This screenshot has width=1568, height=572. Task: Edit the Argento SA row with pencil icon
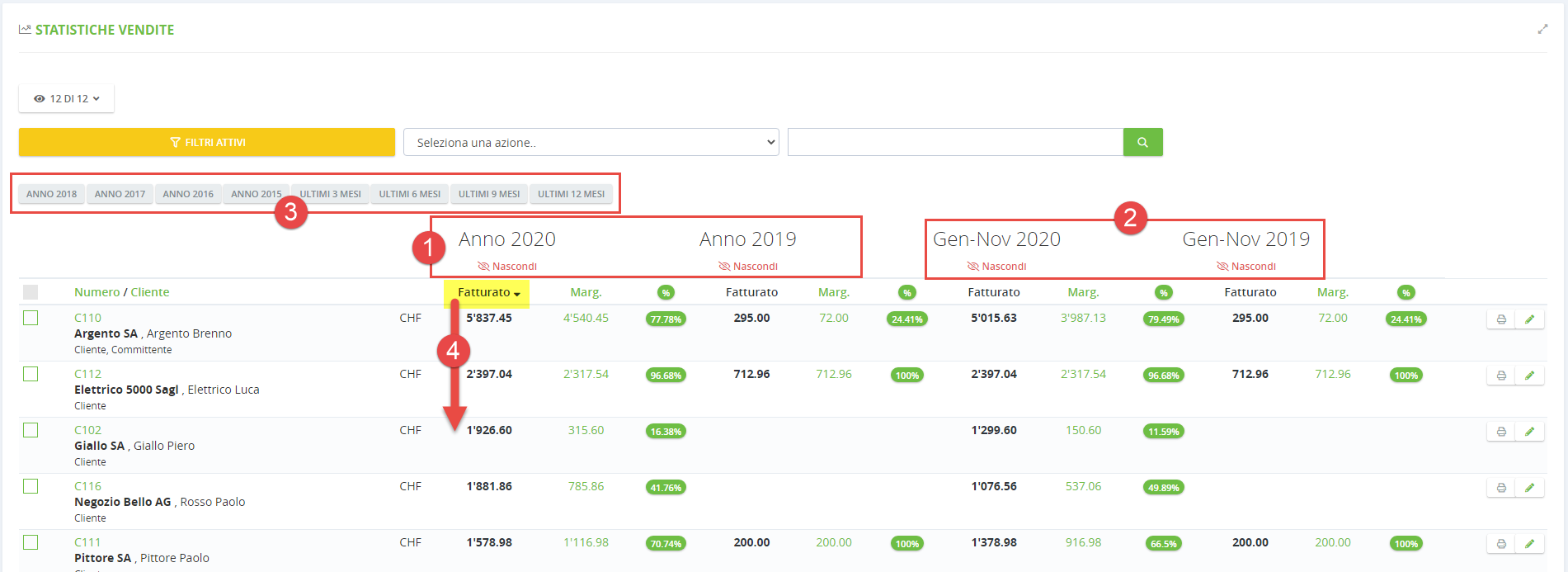click(x=1529, y=319)
